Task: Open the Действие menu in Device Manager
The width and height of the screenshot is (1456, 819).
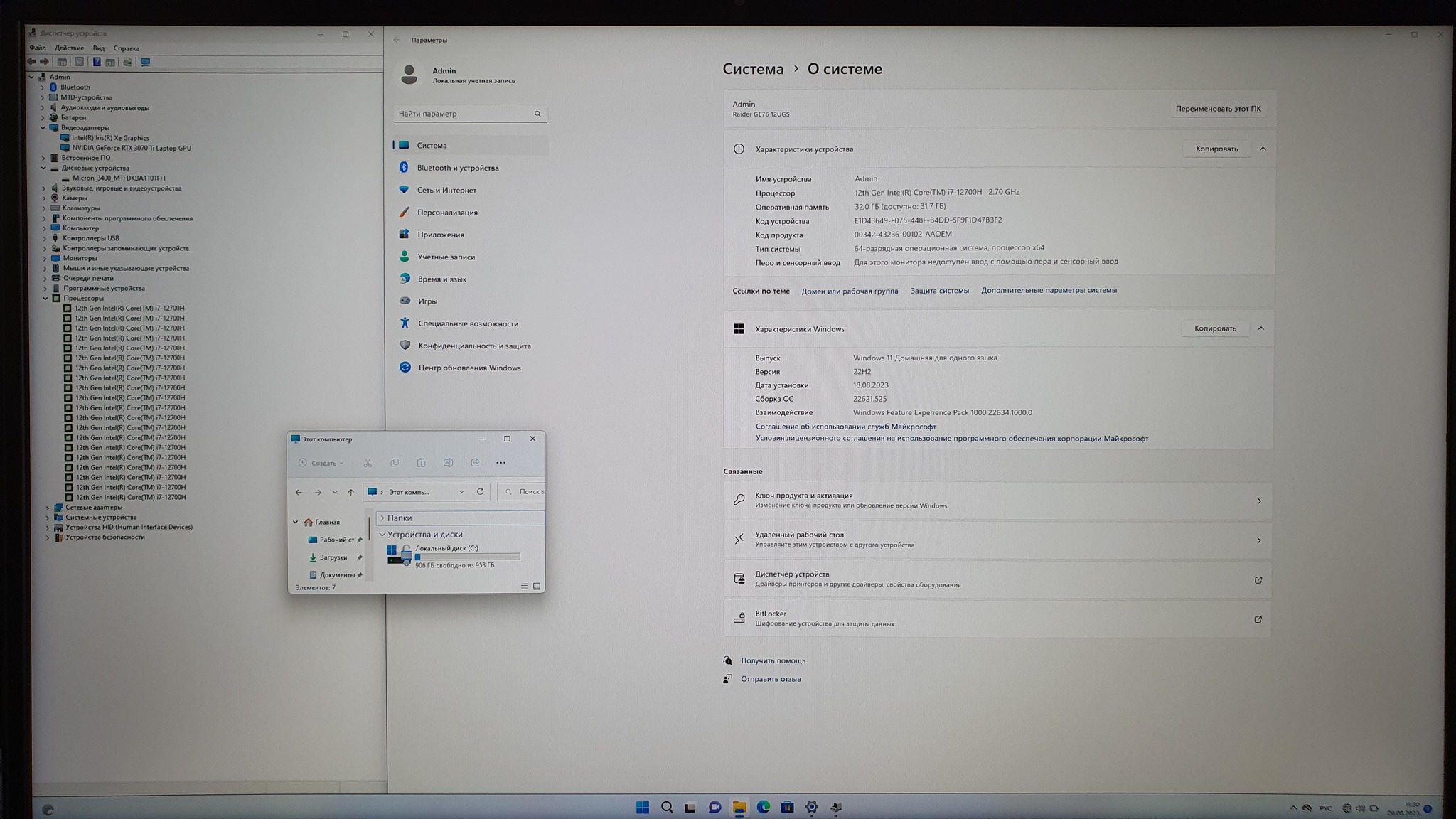Action: (69, 48)
